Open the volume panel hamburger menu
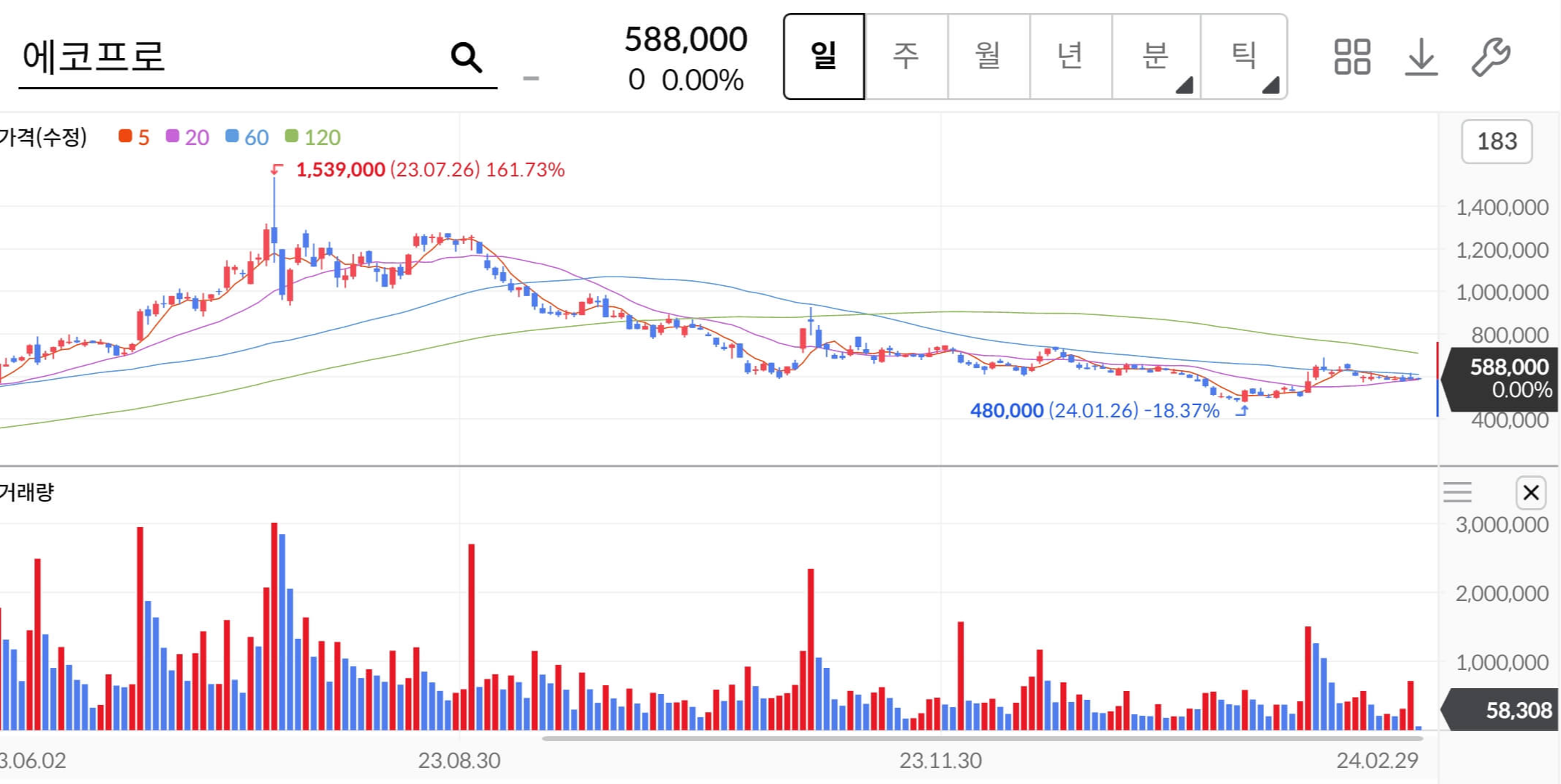The width and height of the screenshot is (1561, 784). tap(1457, 493)
